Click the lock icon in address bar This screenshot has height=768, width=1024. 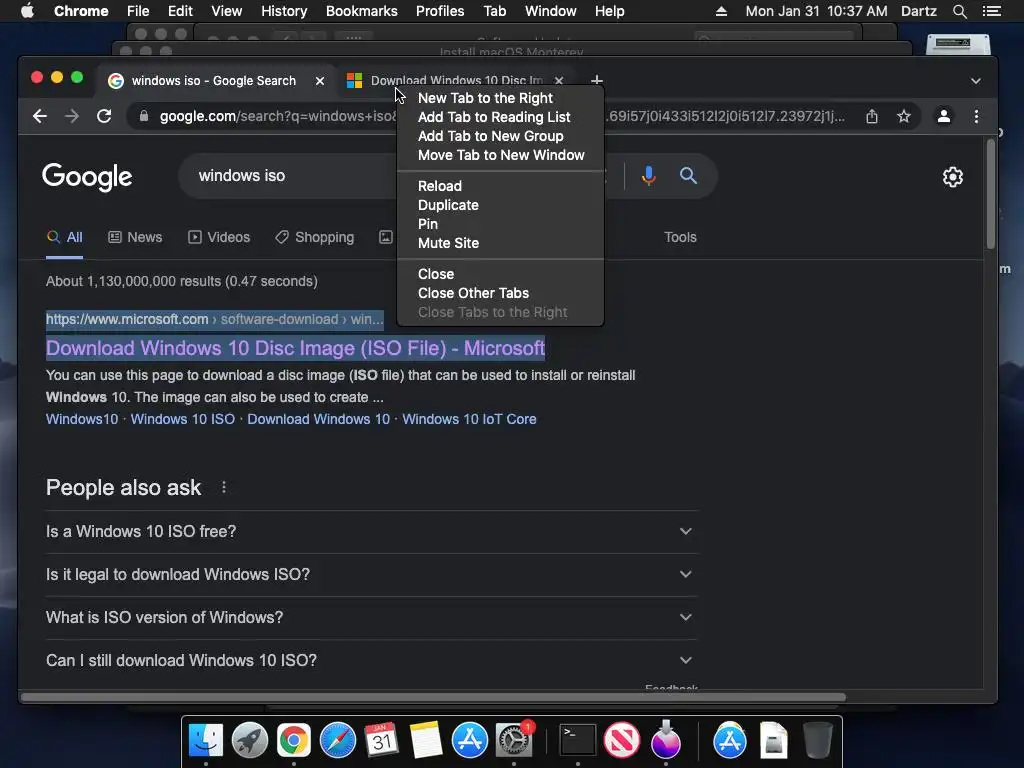[144, 116]
